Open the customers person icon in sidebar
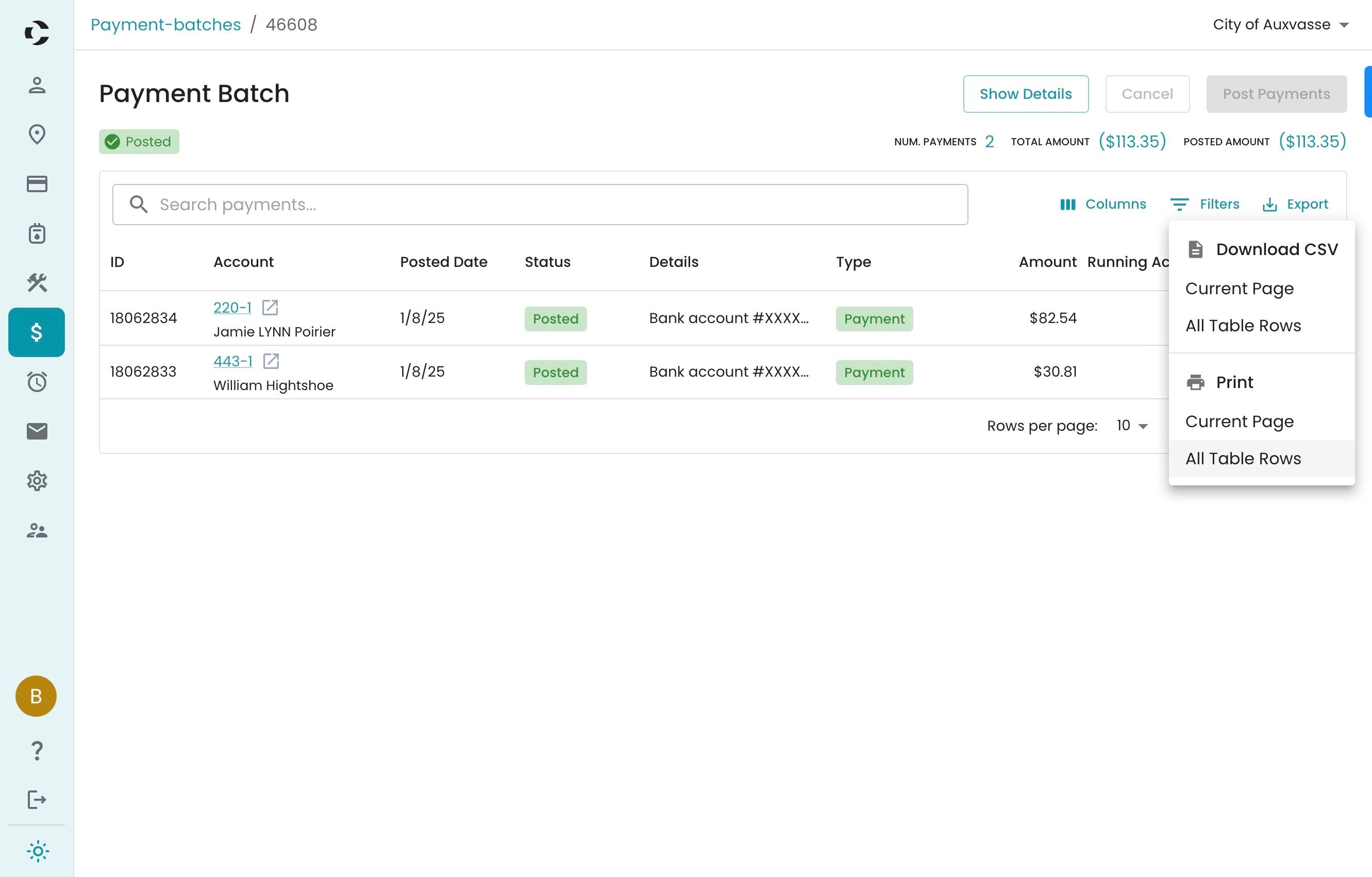 pos(37,86)
